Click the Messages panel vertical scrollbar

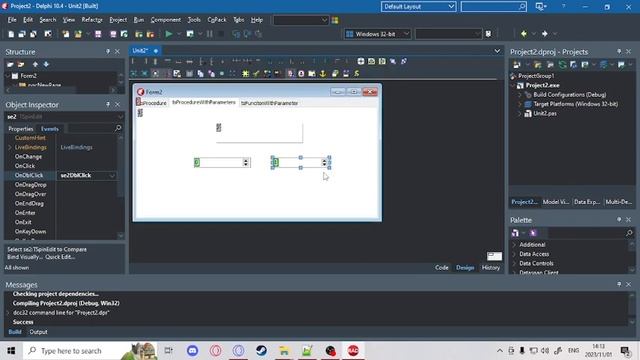(x=632, y=308)
